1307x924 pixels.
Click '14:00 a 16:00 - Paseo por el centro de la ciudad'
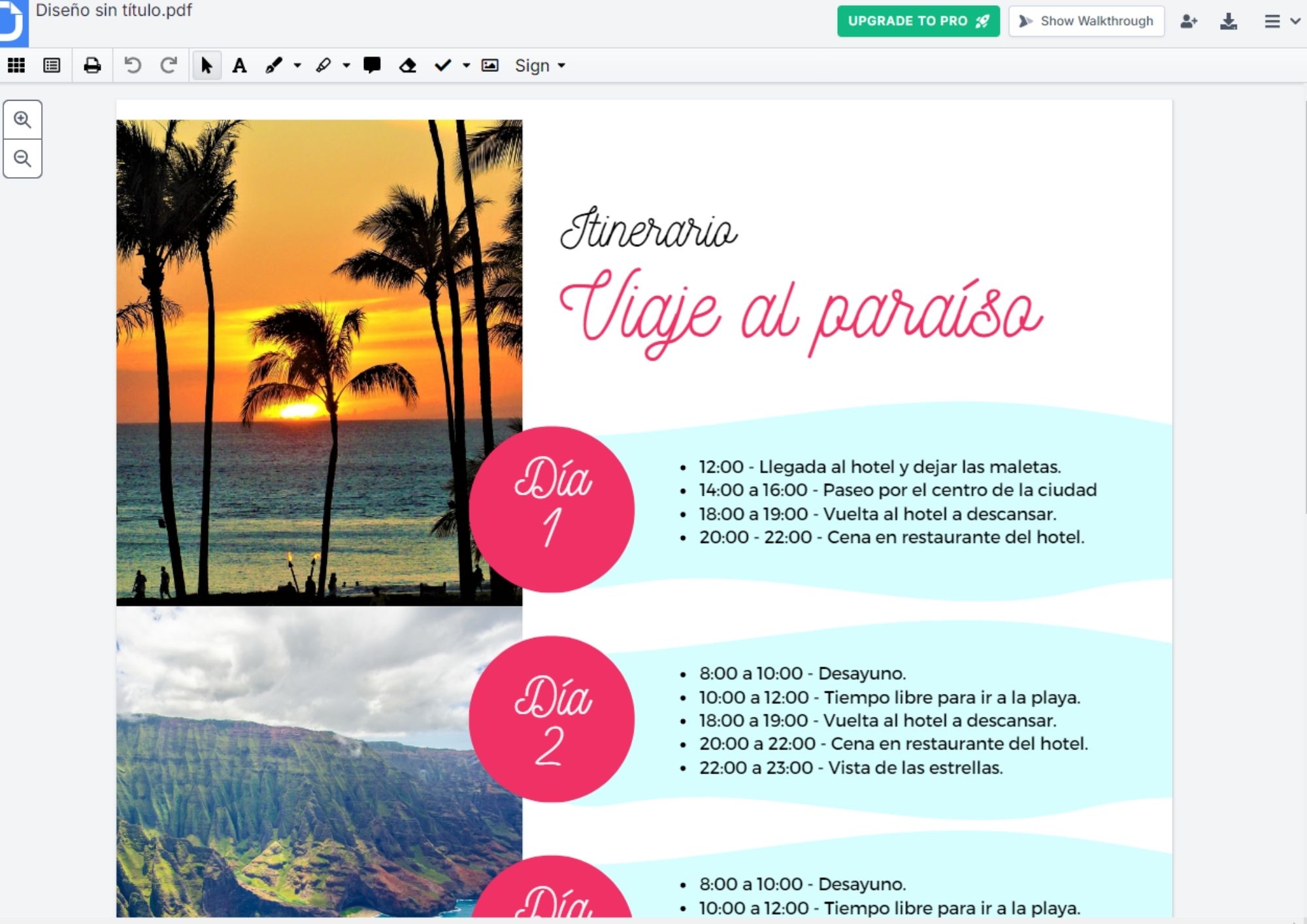[898, 490]
